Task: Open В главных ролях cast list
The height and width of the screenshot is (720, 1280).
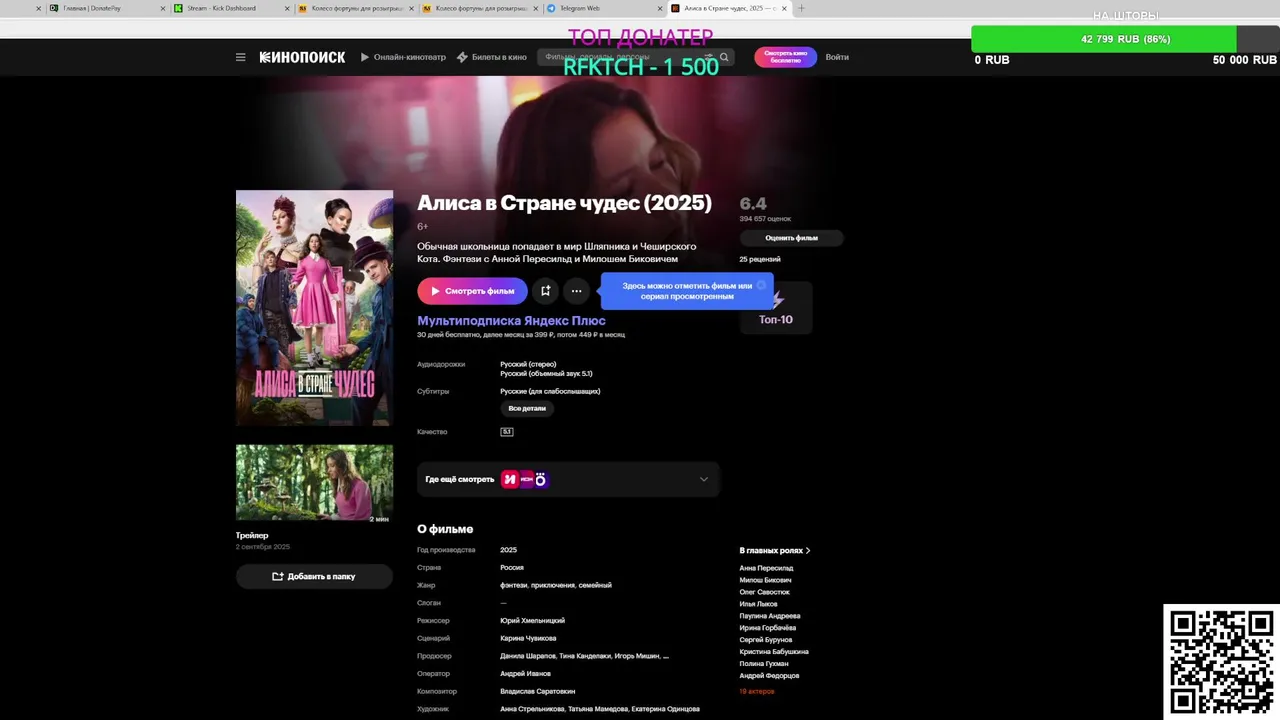Action: (775, 551)
